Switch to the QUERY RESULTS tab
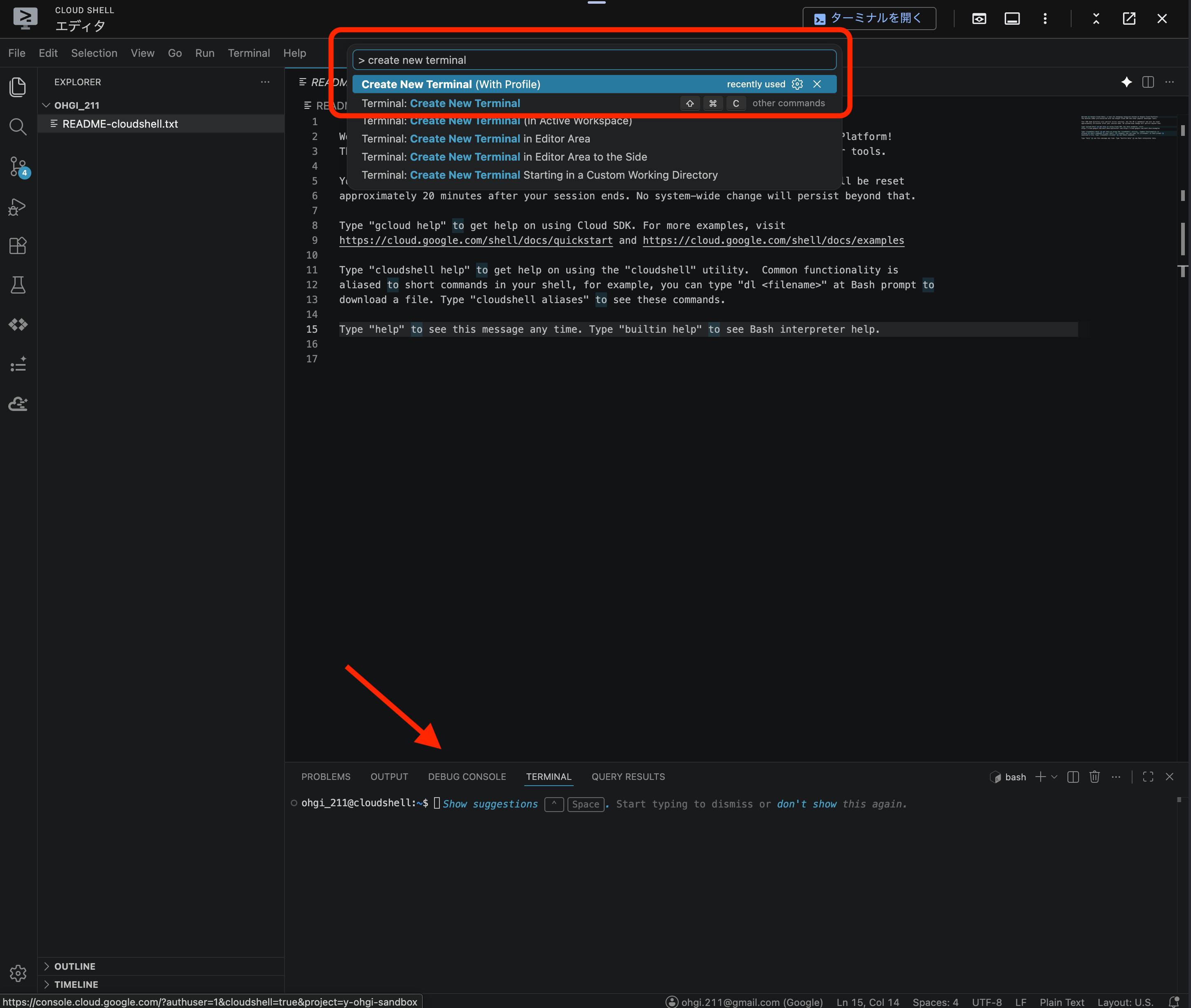1191x1008 pixels. click(628, 777)
